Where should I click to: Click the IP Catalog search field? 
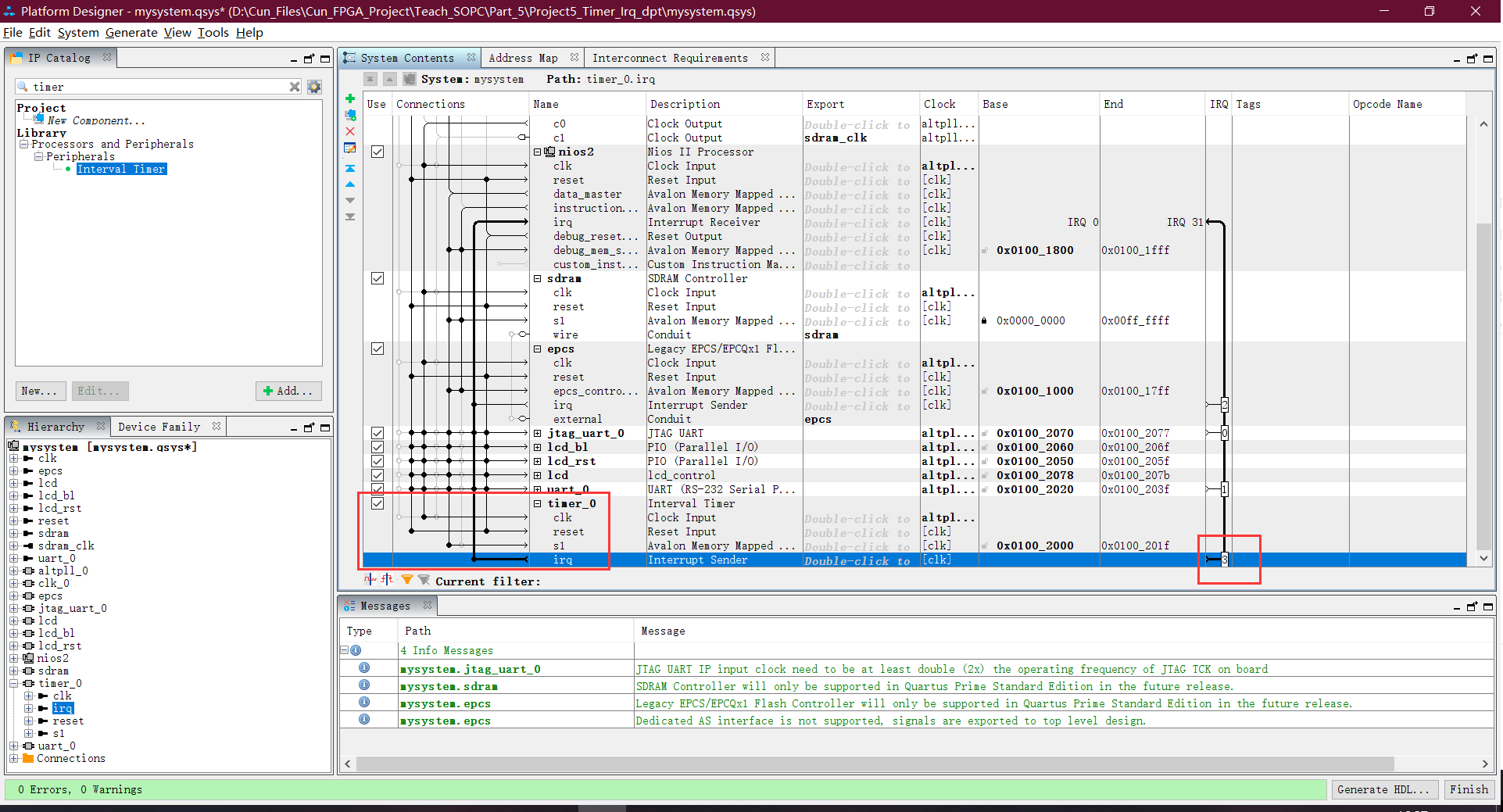159,87
